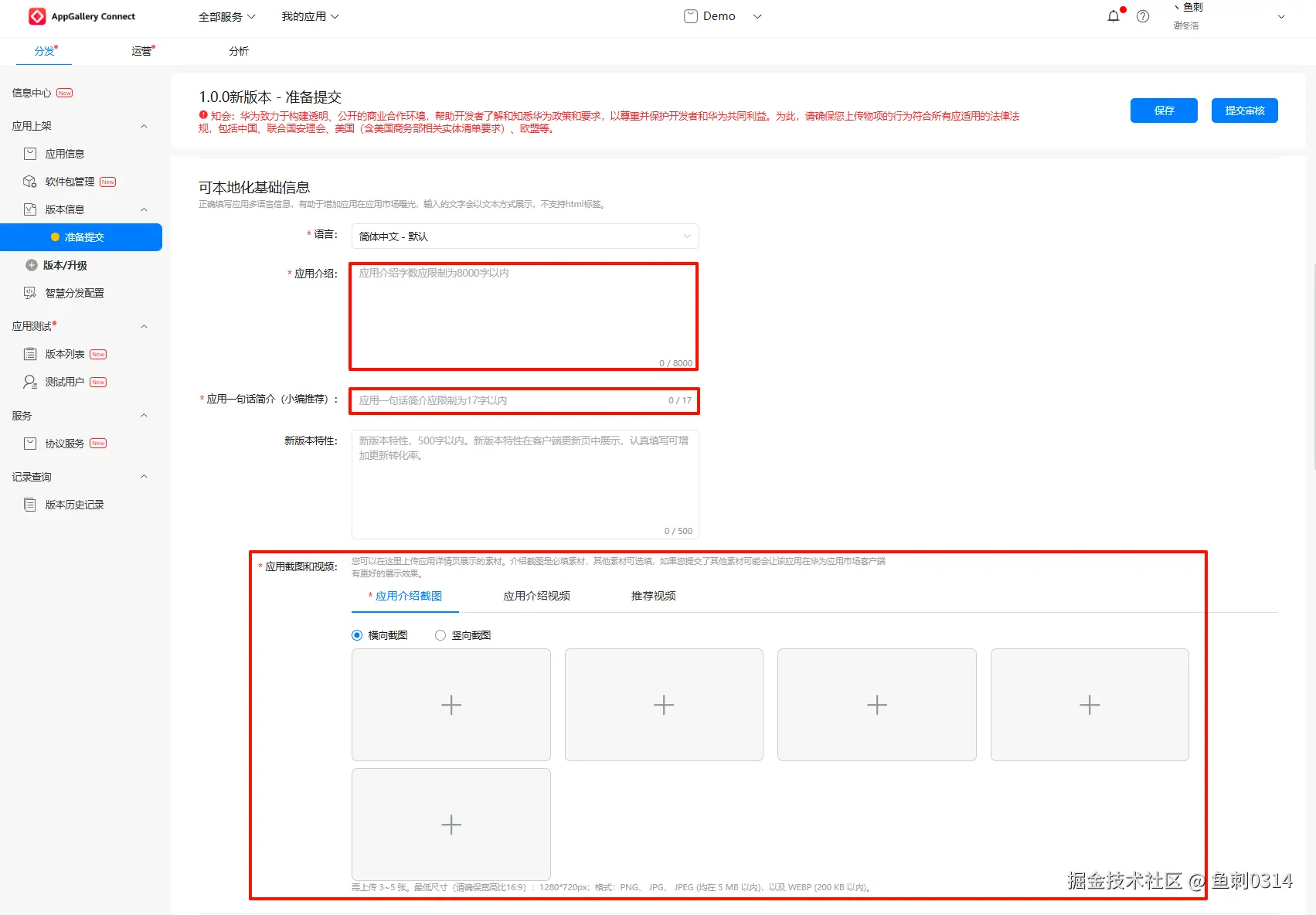Image resolution: width=1316 pixels, height=915 pixels.
Task: Open 版本列表 in the sidebar
Action: coord(65,354)
